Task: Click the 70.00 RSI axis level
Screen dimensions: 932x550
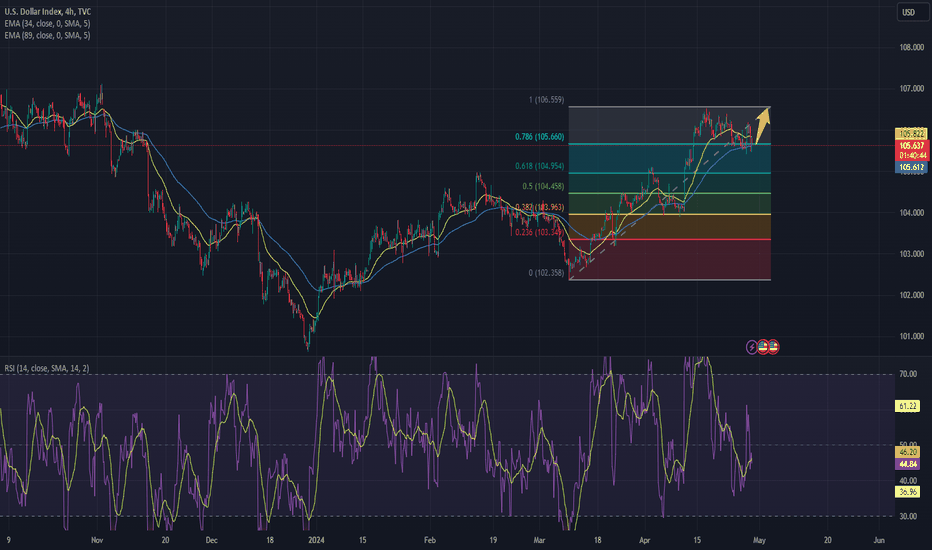Action: pos(908,374)
